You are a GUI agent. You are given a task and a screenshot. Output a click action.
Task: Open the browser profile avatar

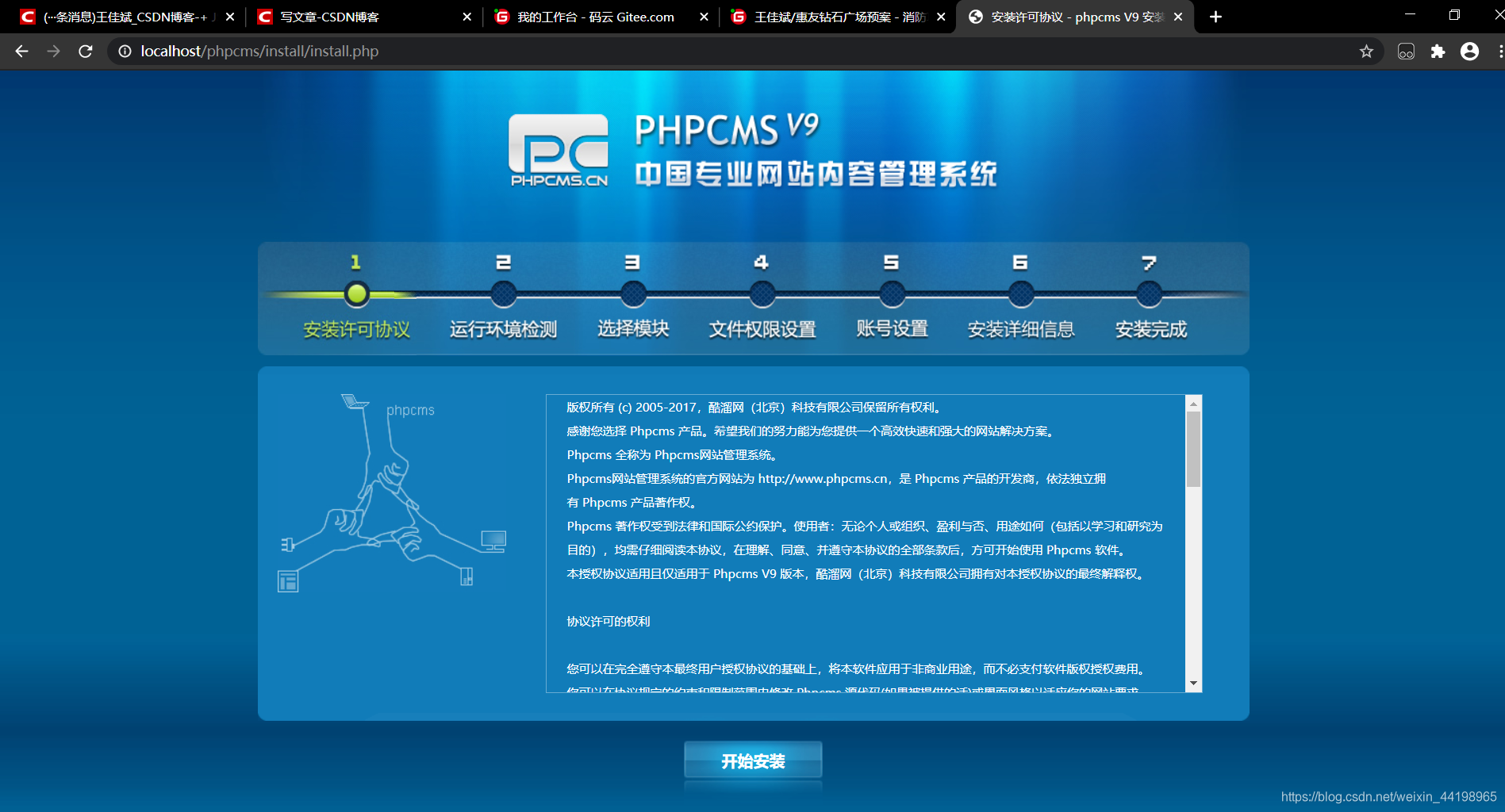[1469, 52]
